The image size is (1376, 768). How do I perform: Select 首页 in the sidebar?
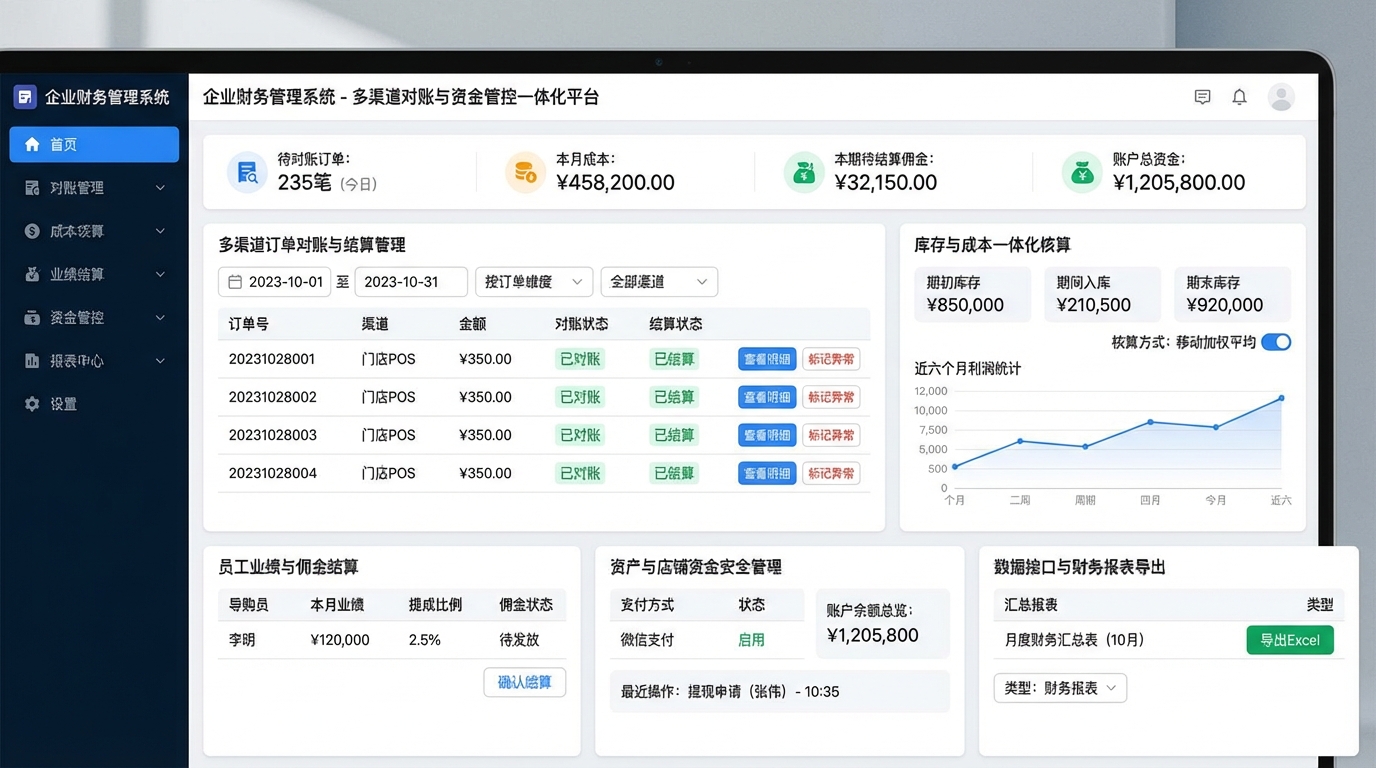(x=94, y=144)
